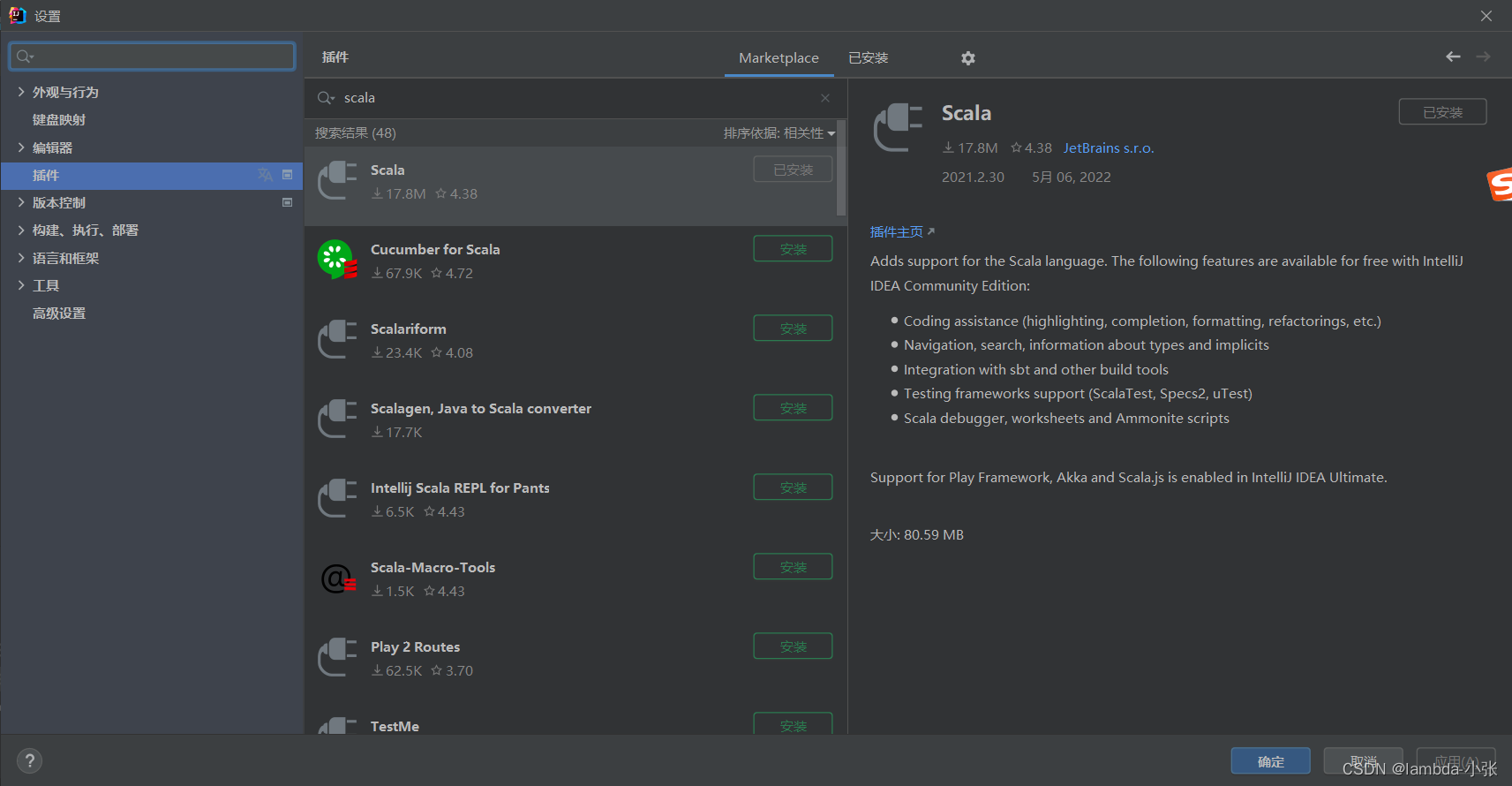This screenshot has width=1512, height=786.
Task: Switch to the Marketplace tab
Action: coord(779,57)
